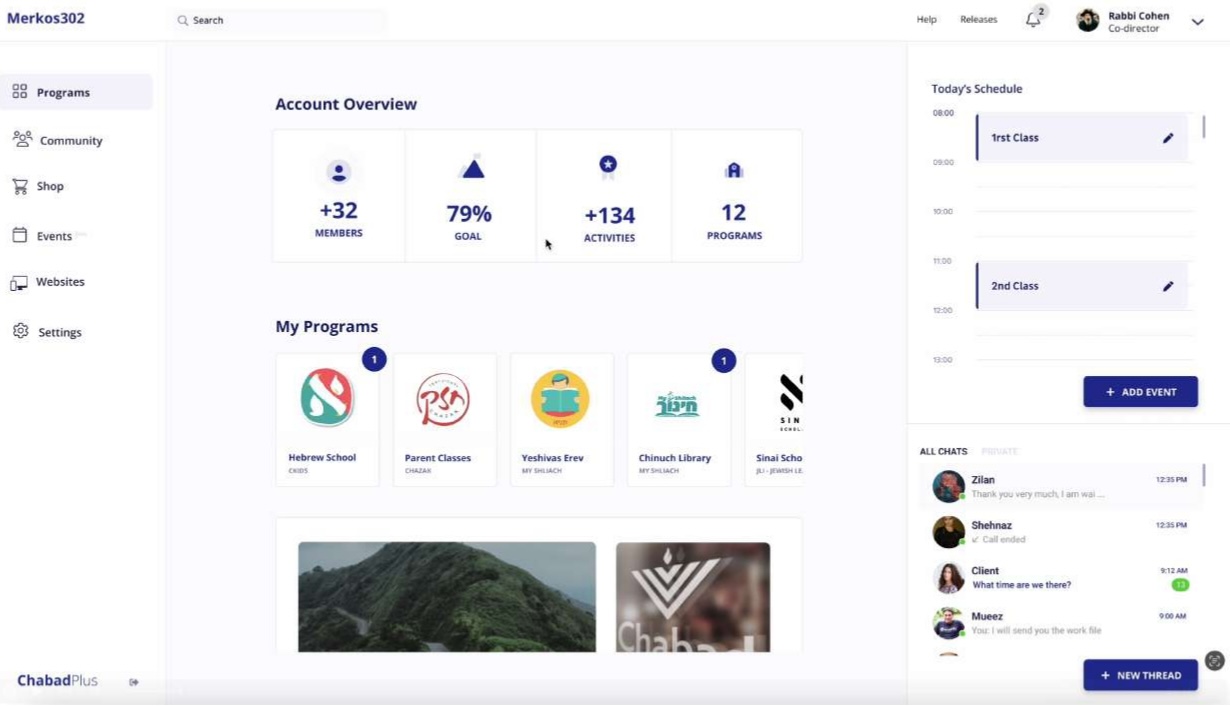Image resolution: width=1230 pixels, height=706 pixels.
Task: Click the Programs grid icon
Action: [20, 92]
